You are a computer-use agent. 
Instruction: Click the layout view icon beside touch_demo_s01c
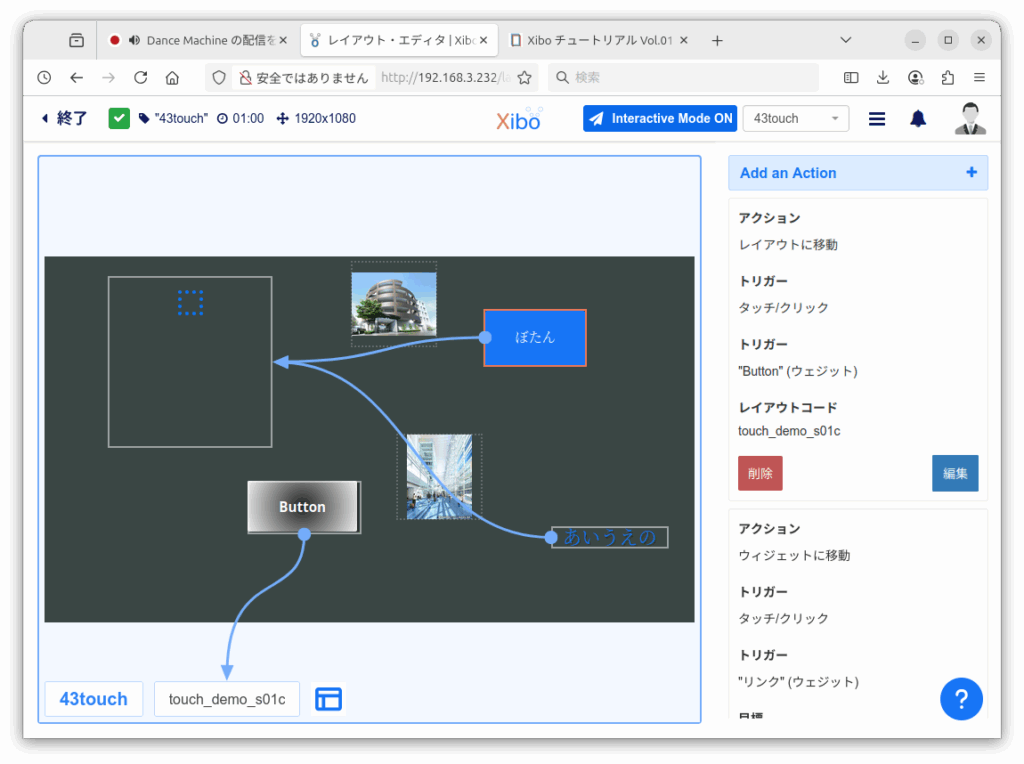328,699
